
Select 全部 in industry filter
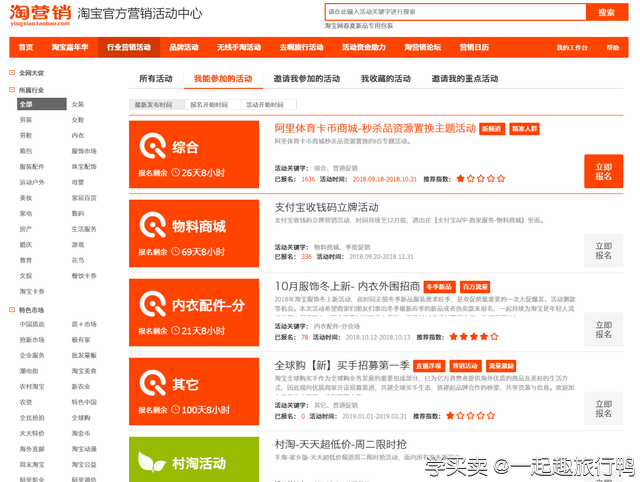coord(42,104)
